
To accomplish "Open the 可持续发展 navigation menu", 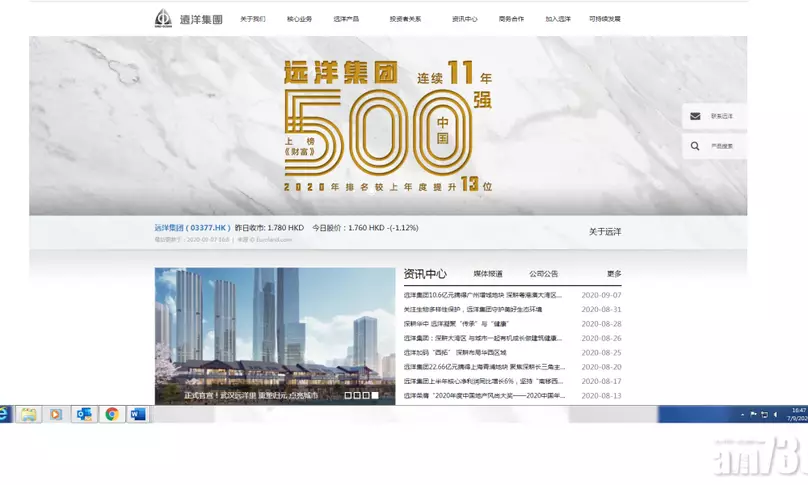I will point(605,19).
